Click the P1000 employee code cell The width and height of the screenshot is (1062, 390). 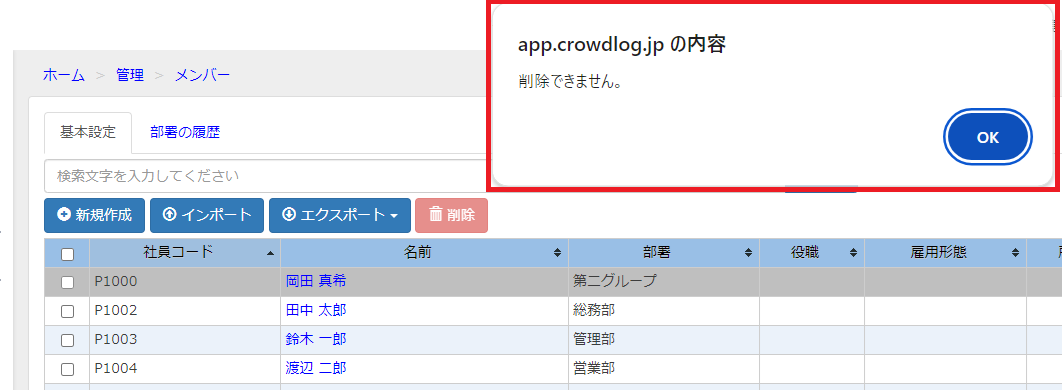point(185,282)
